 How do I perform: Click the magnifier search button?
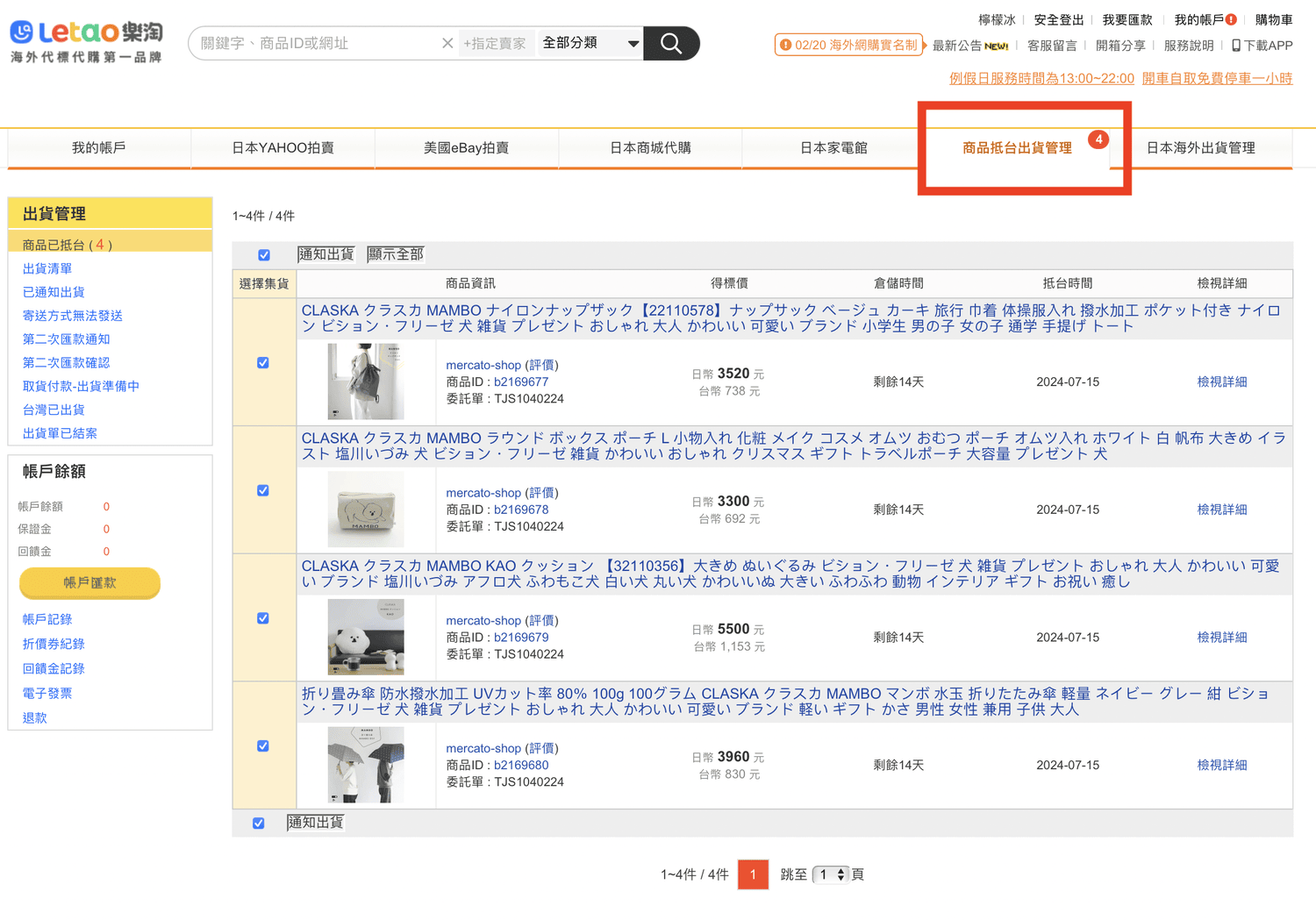point(671,43)
